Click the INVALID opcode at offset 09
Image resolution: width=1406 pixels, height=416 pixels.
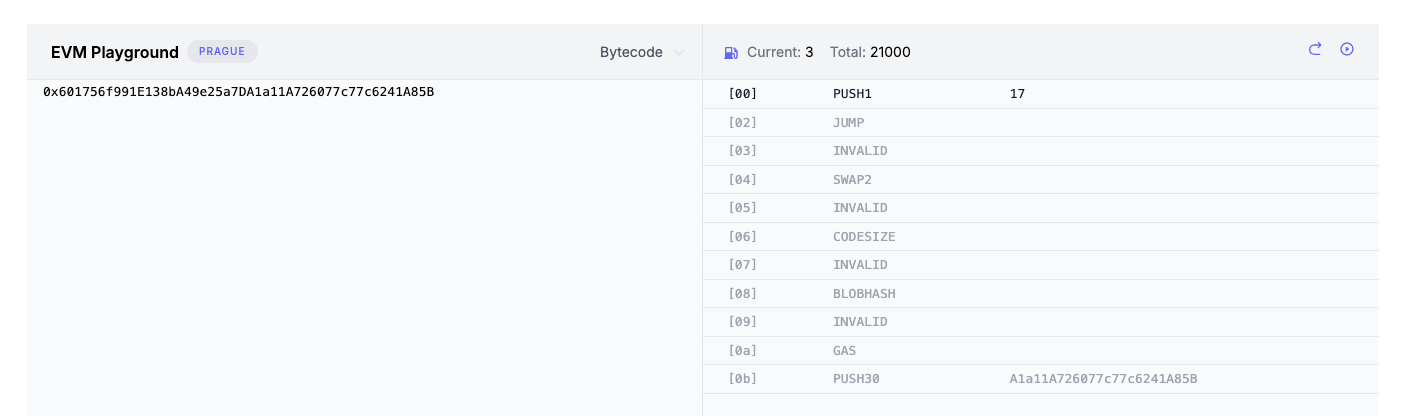click(860, 322)
